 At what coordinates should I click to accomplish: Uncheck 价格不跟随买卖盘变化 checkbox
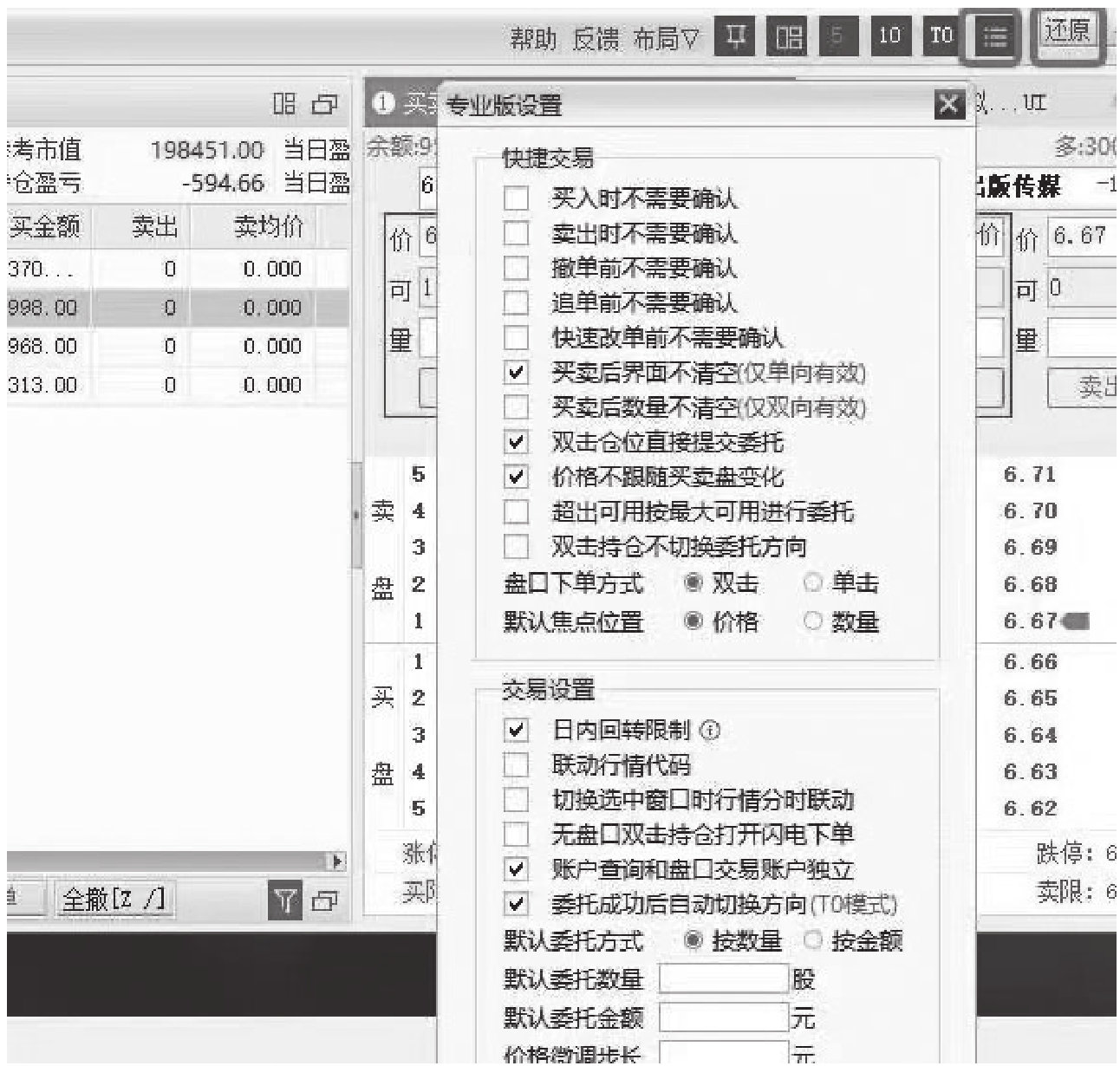click(516, 477)
